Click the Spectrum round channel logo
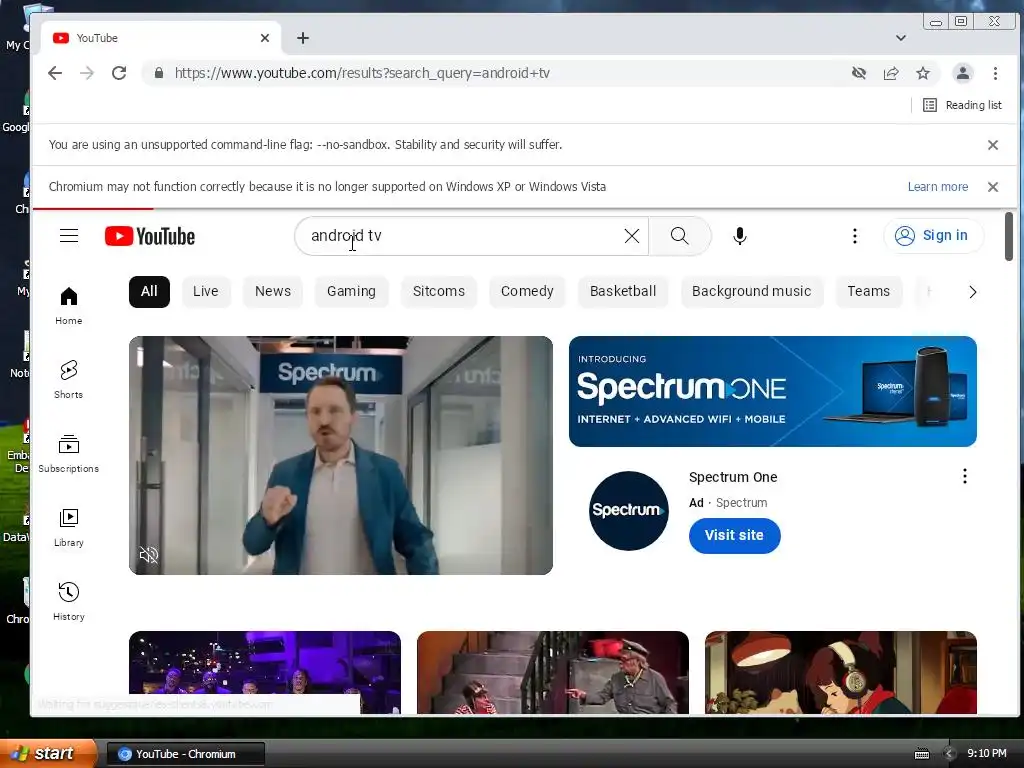The image size is (1024, 768). [628, 510]
